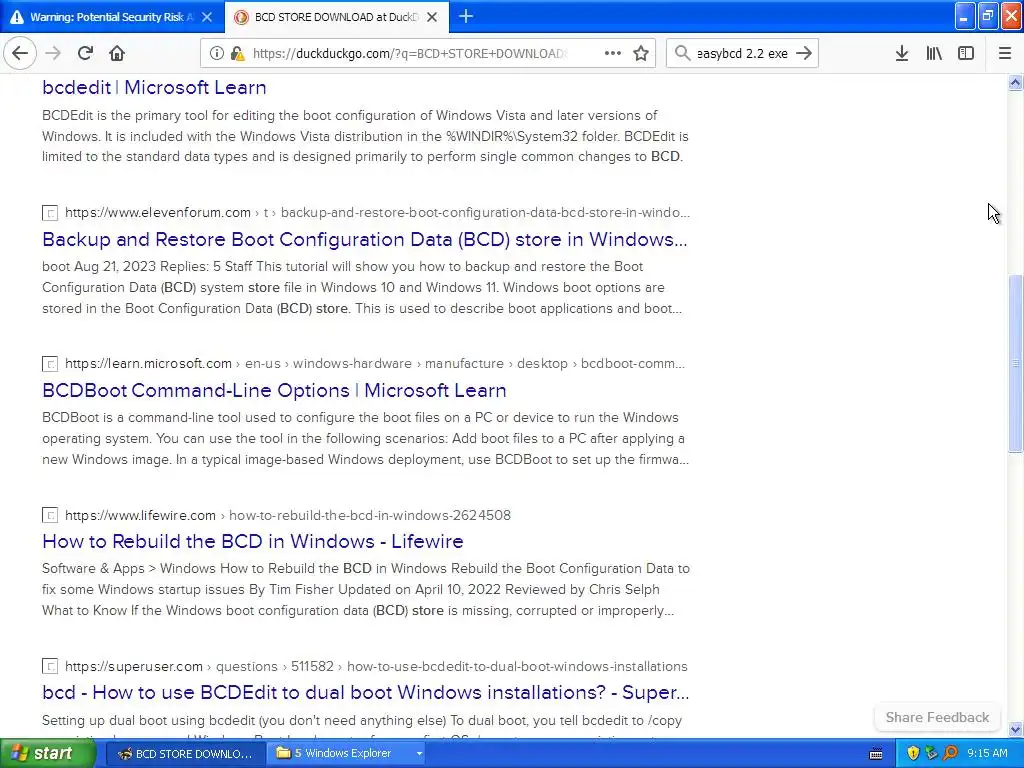Click the orange magnifier tray icon
The width and height of the screenshot is (1024, 768).
tap(950, 754)
